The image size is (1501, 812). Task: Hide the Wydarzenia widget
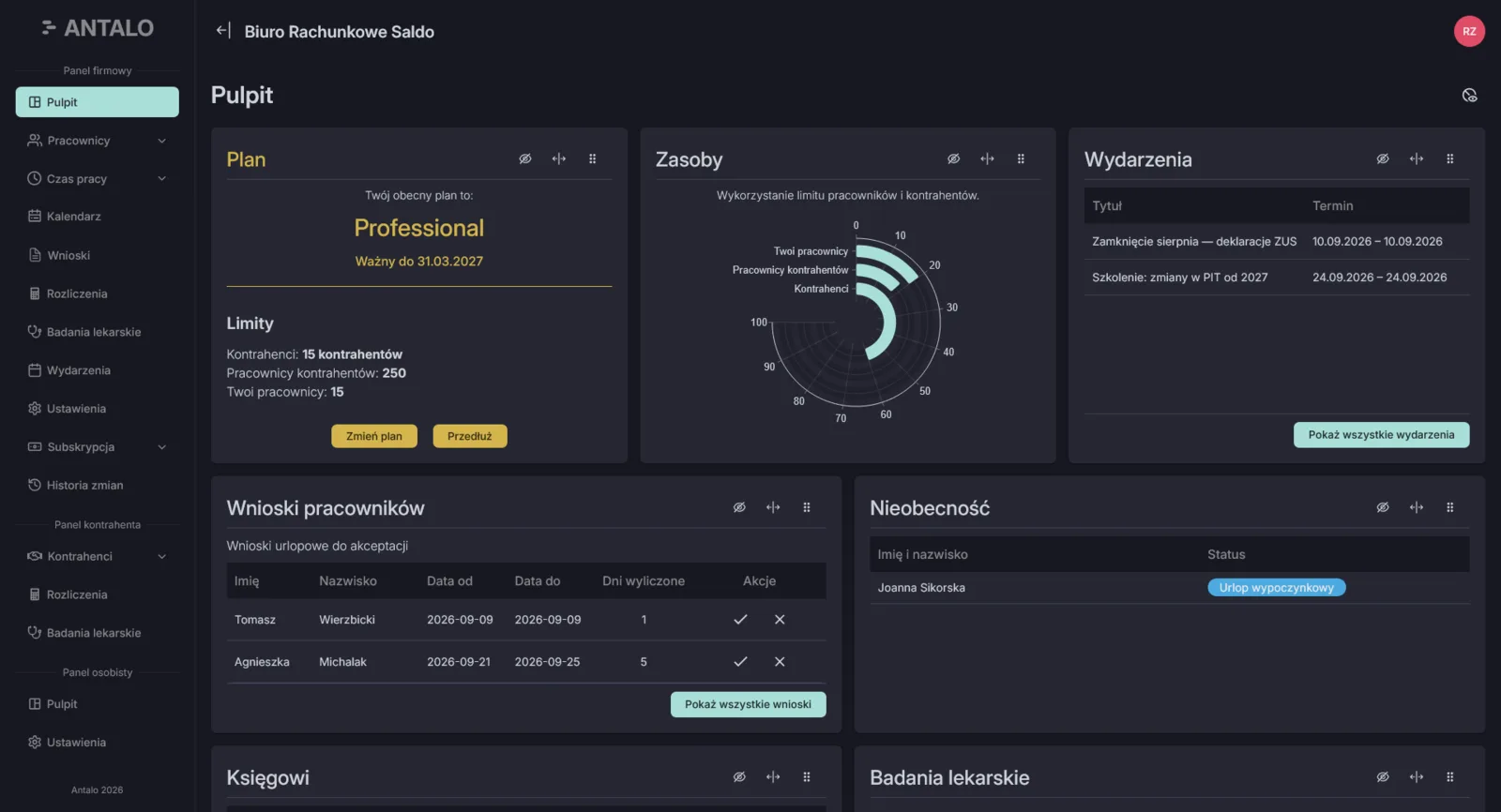[x=1383, y=158]
